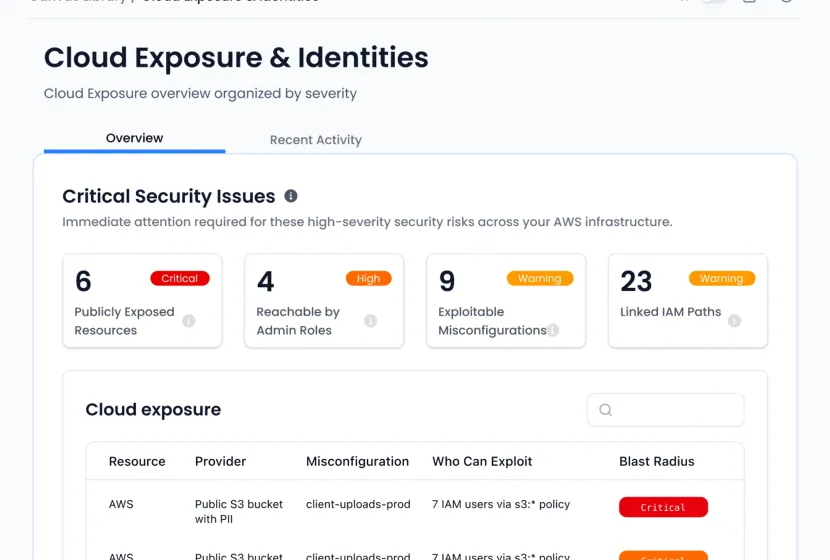The image size is (830, 560).
Task: Click the red Critical blast radius badge
Action: (x=663, y=507)
